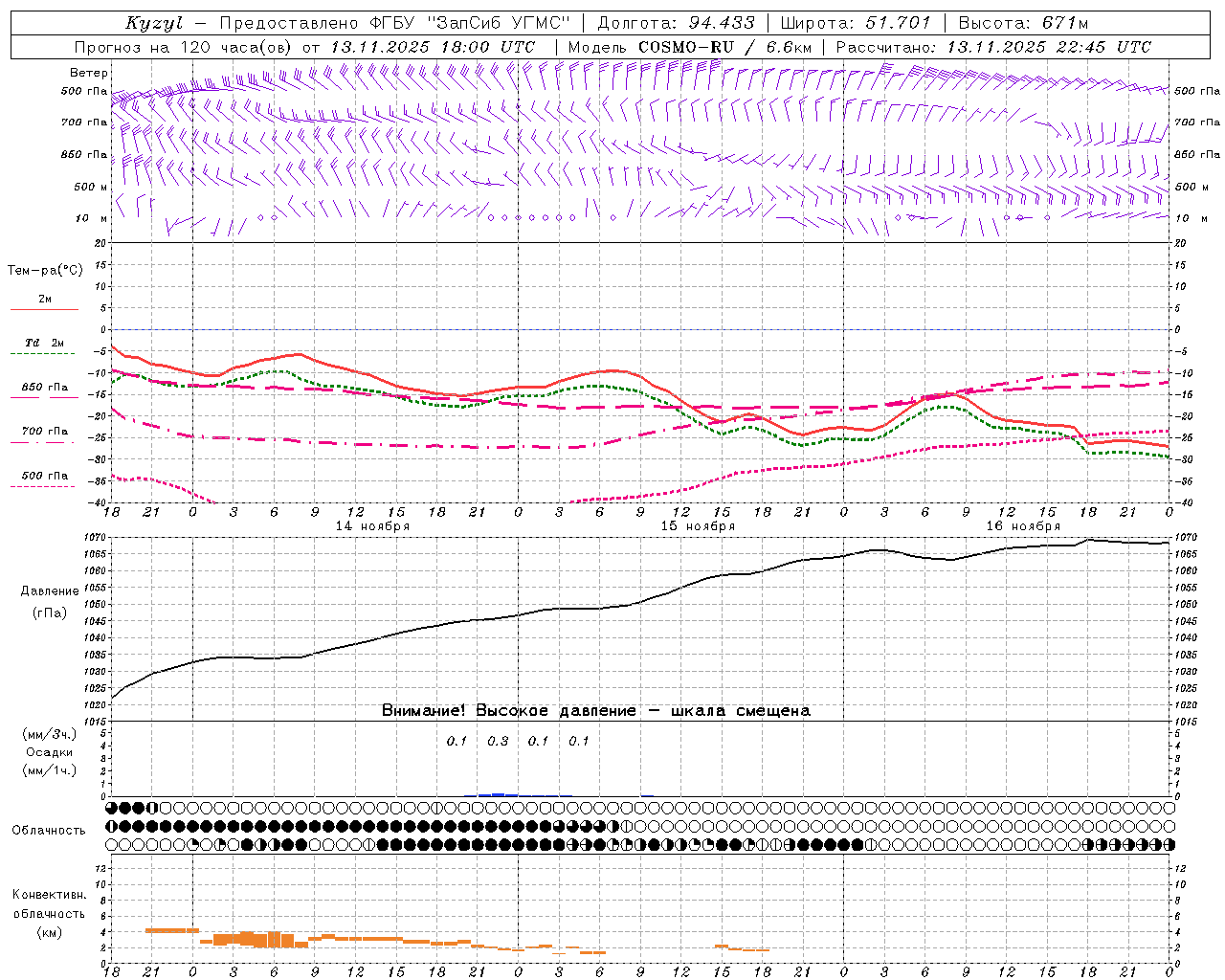Click the blue precipitation bar above cloud symbols

click(x=499, y=794)
